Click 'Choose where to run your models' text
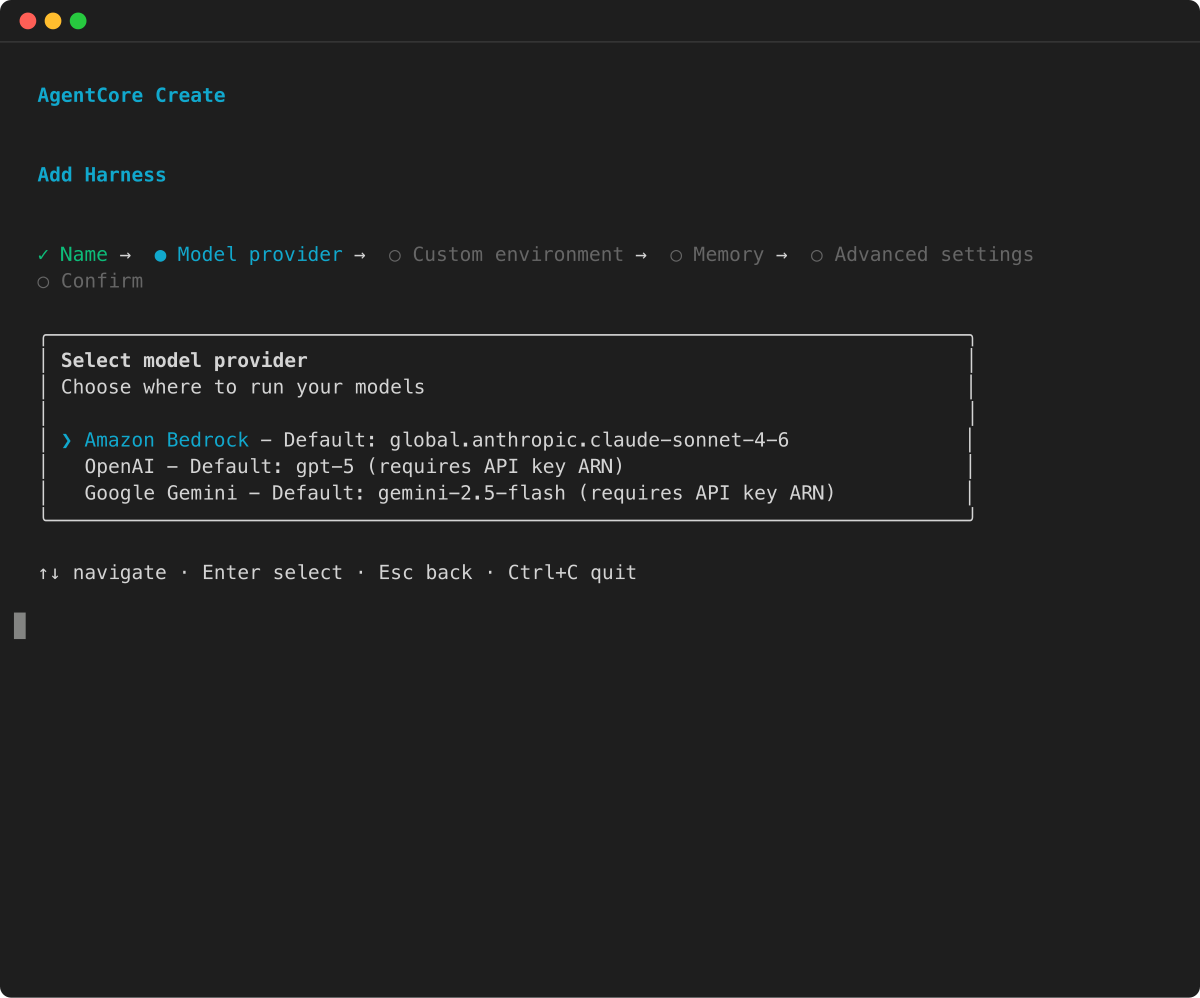This screenshot has width=1200, height=998. 243,387
